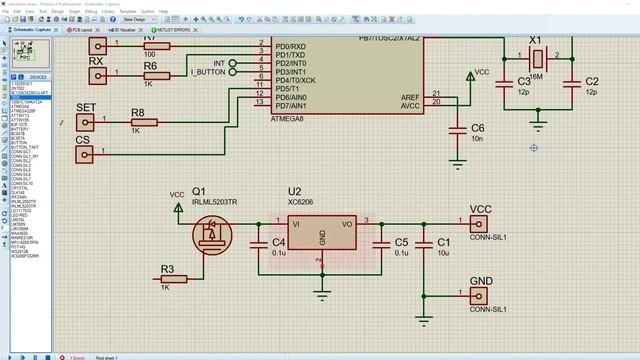Open the Edit menu
This screenshot has width=640, height=360.
17,11
